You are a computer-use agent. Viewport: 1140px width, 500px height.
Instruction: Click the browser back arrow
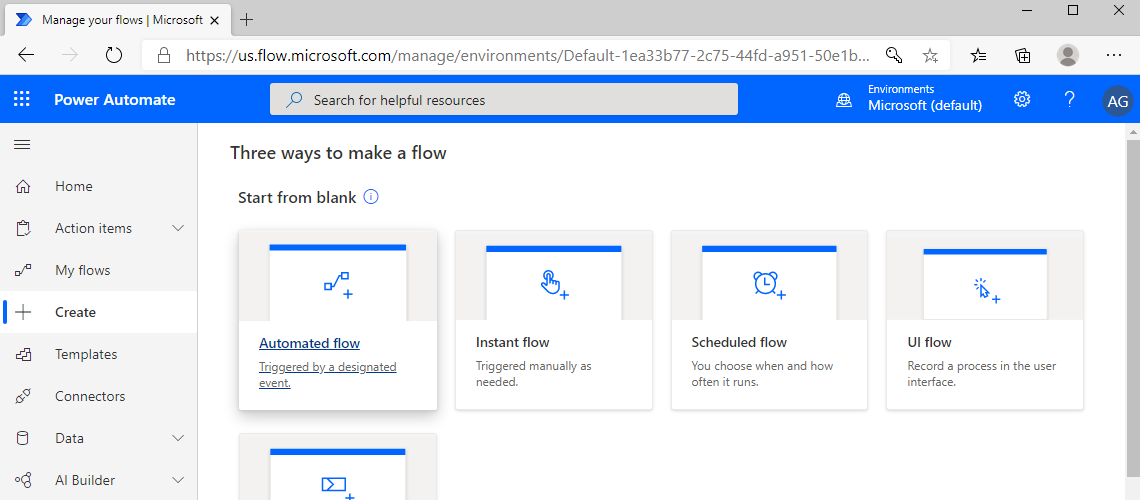pyautogui.click(x=26, y=55)
